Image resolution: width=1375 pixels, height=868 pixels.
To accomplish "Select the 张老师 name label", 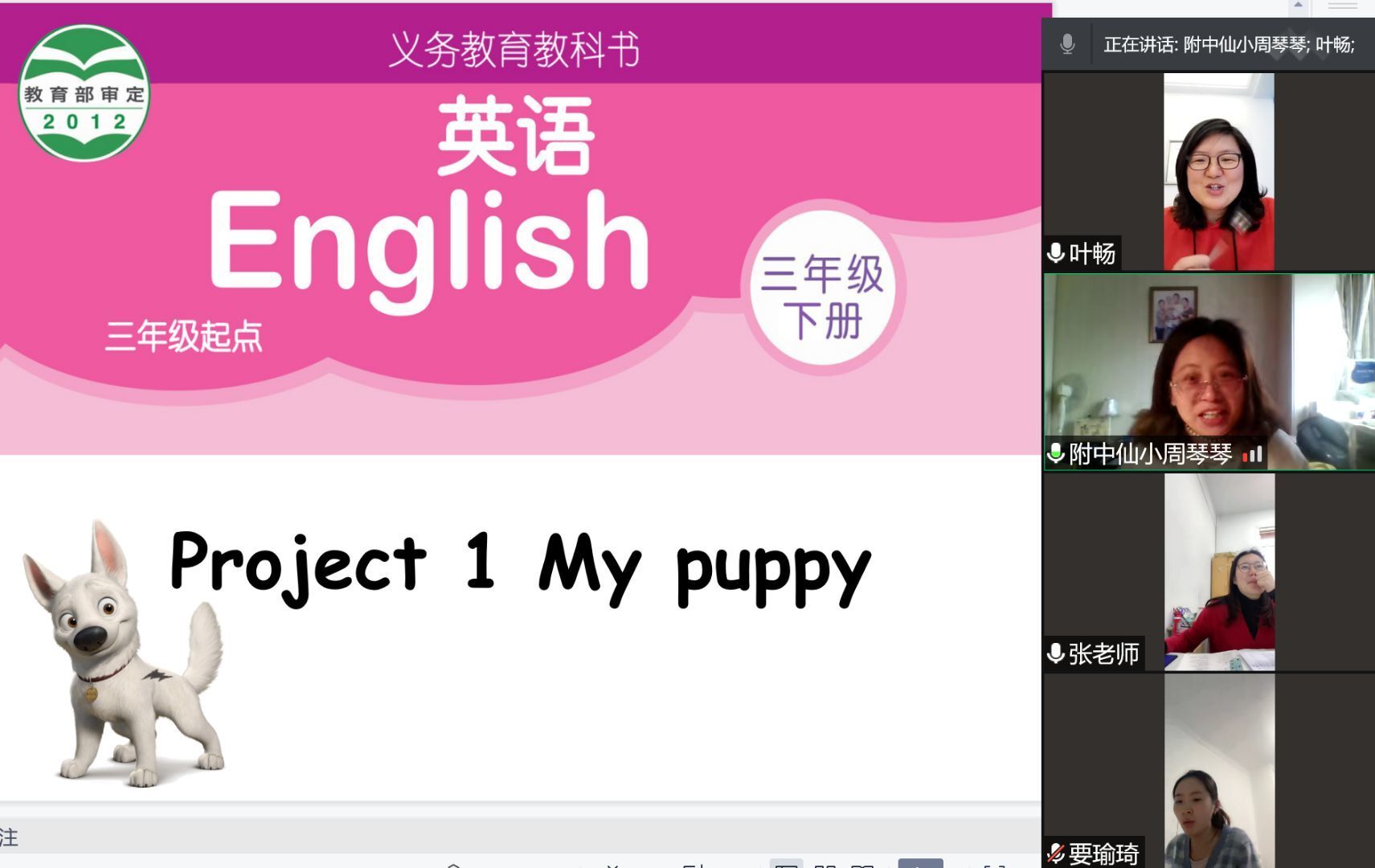I will pyautogui.click(x=1103, y=653).
